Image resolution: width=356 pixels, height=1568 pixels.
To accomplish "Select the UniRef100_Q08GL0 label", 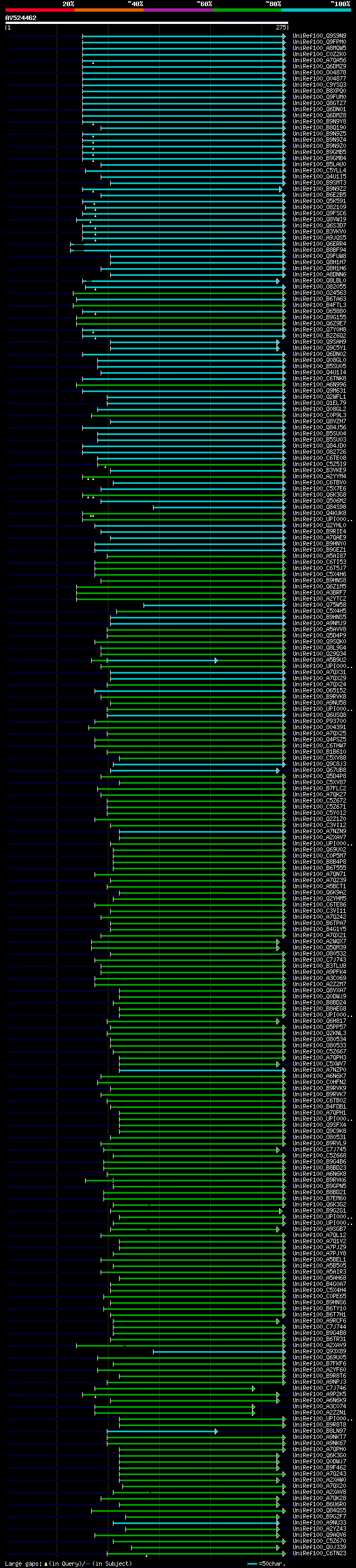I will point(319,360).
